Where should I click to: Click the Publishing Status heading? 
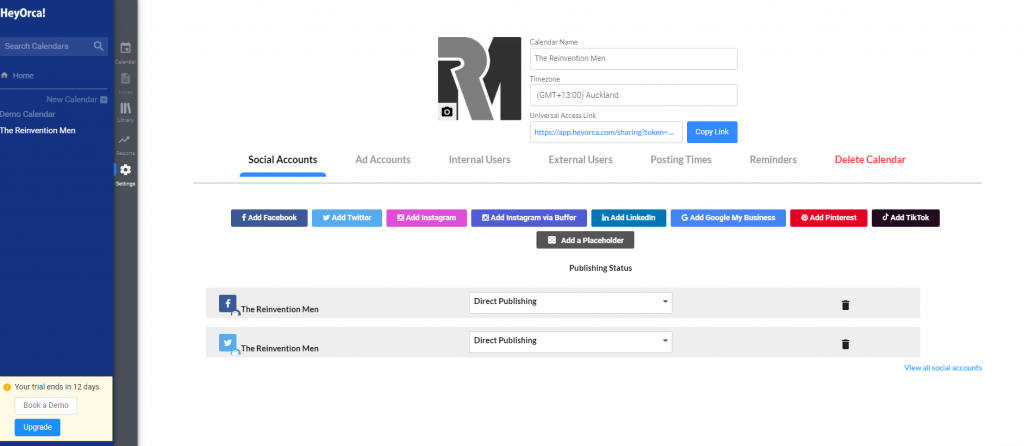coord(600,268)
